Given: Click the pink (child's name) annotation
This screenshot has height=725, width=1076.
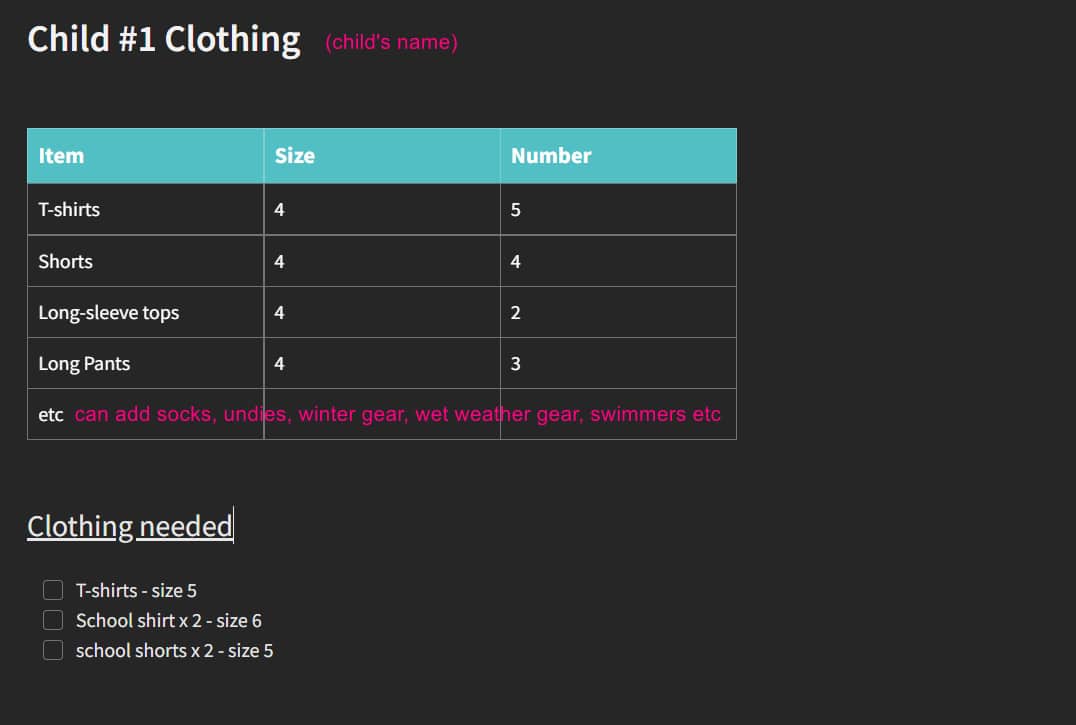Looking at the screenshot, I should pos(391,43).
